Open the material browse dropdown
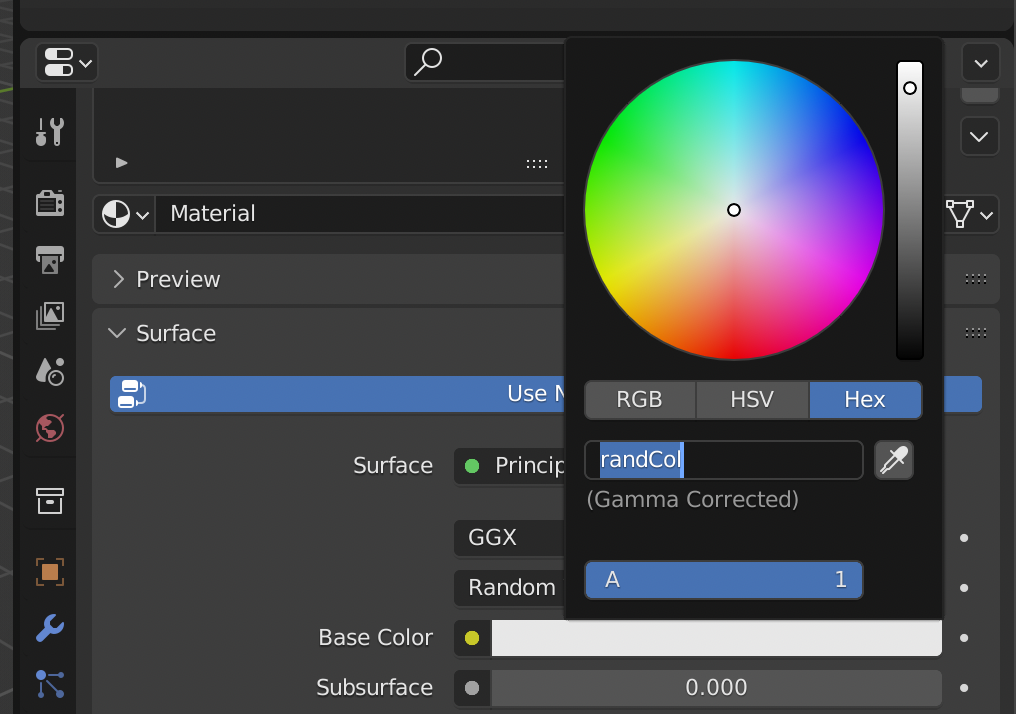 tap(125, 214)
